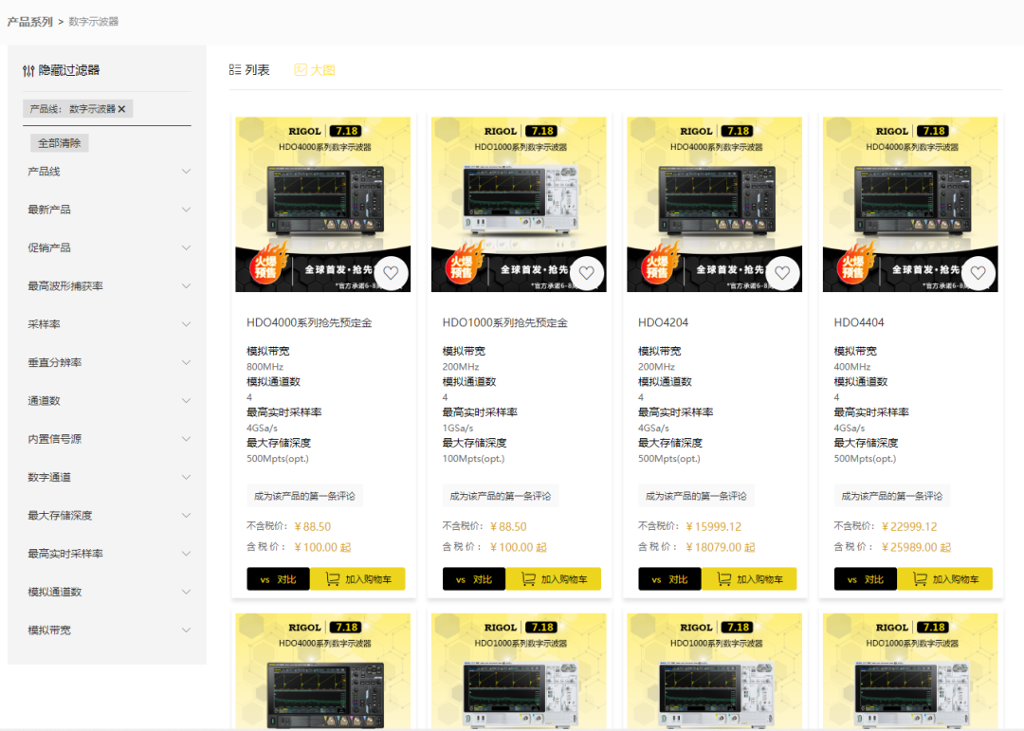Add HDO4204 to comparison with 对比
The image size is (1024, 731).
670,579
